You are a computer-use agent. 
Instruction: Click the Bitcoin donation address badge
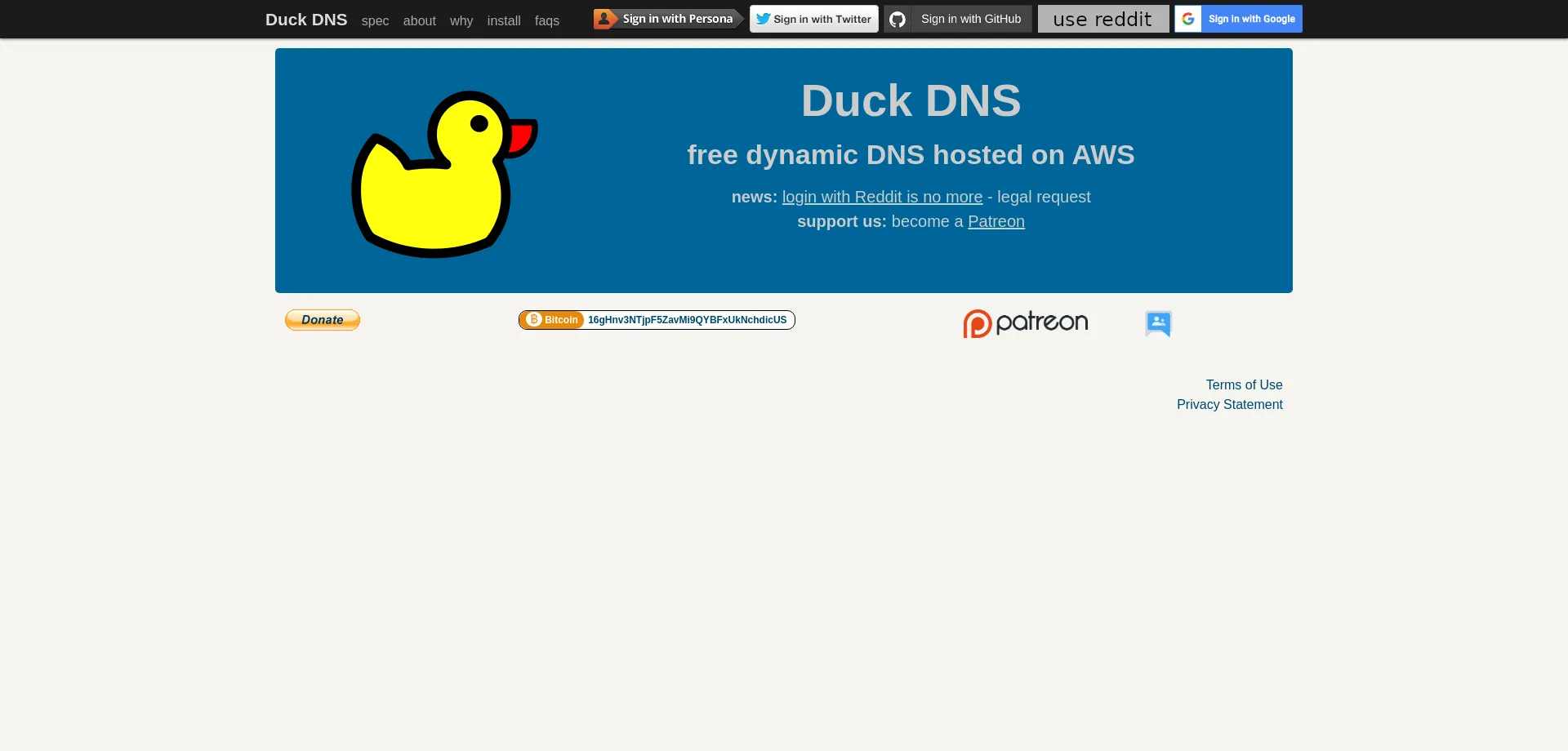(x=657, y=320)
